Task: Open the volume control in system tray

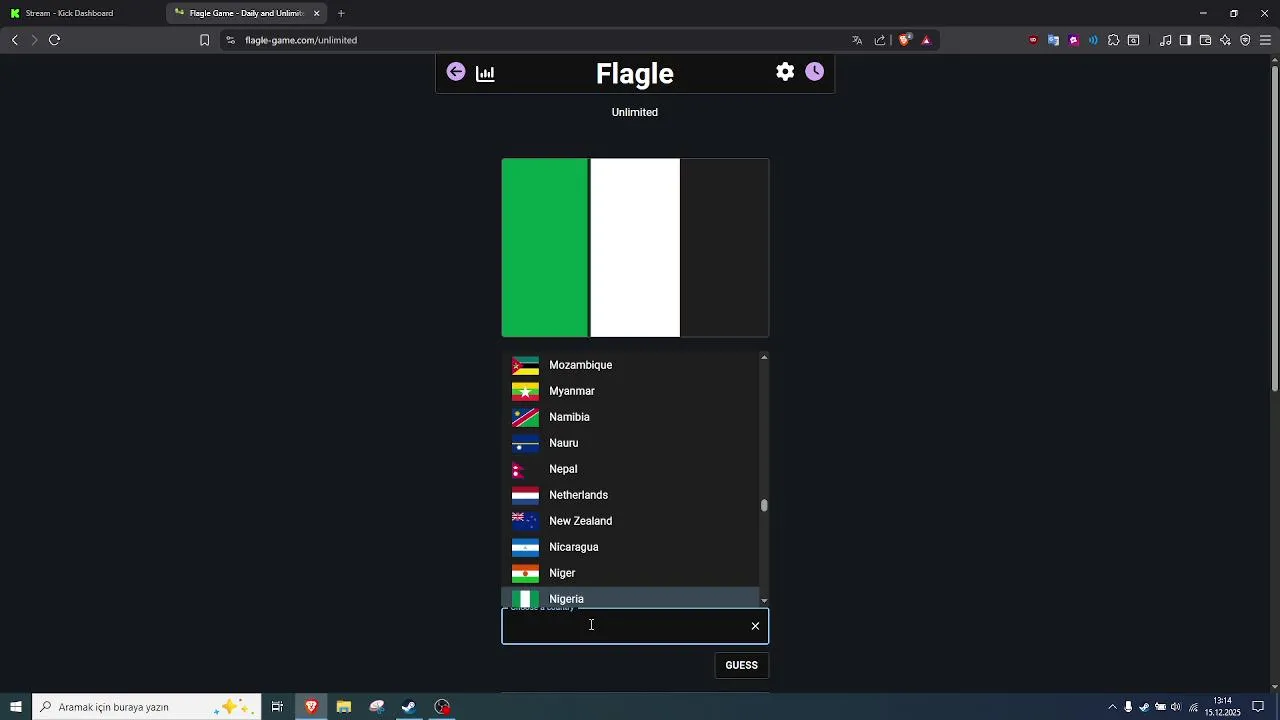Action: click(1176, 707)
